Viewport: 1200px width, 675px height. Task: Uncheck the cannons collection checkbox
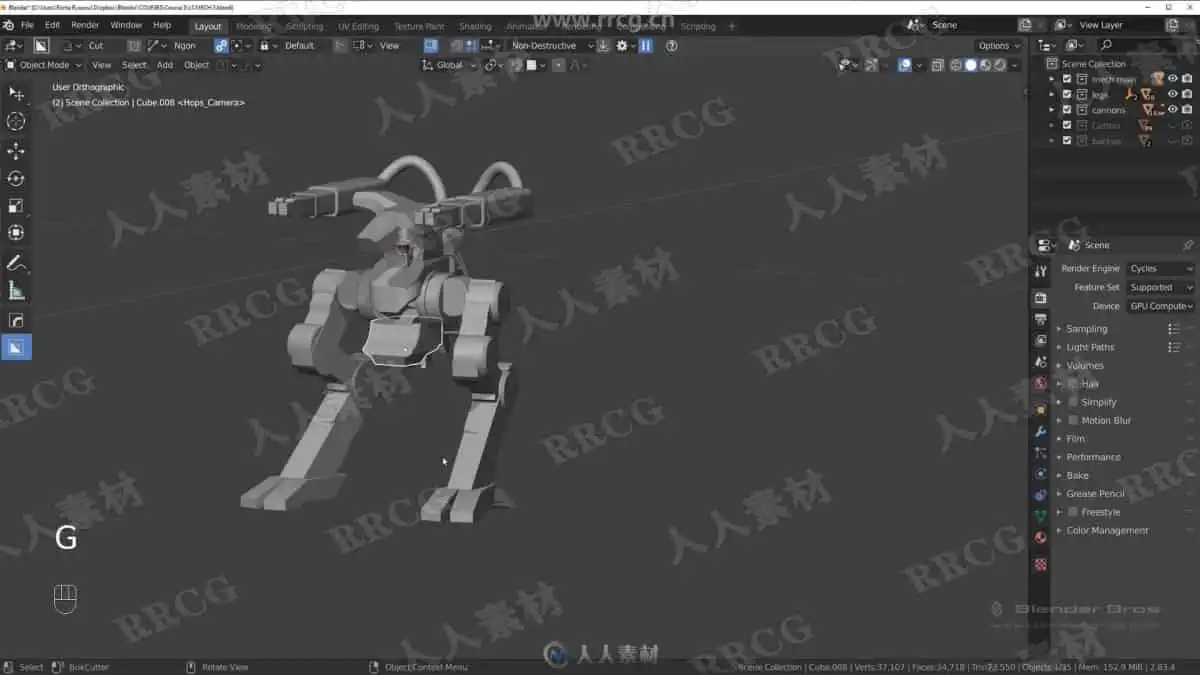point(1067,110)
